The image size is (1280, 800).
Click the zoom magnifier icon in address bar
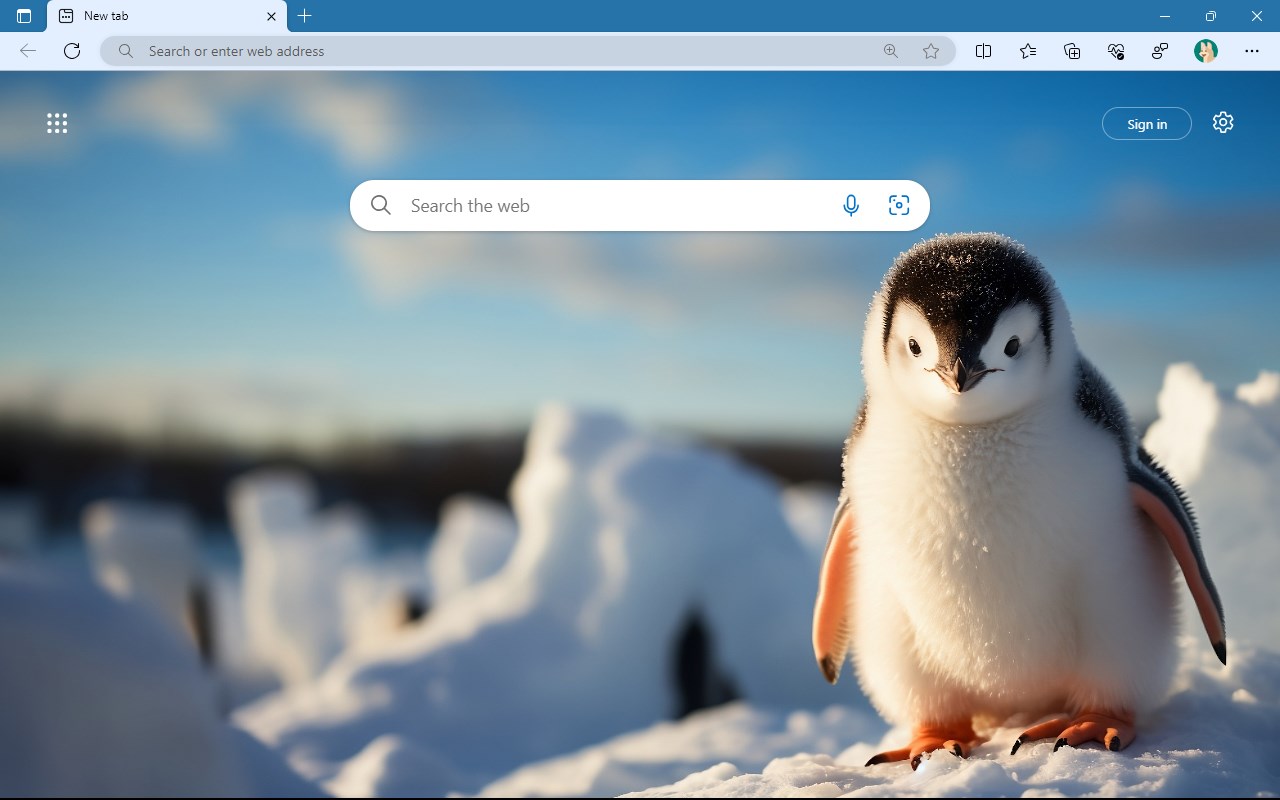click(891, 51)
